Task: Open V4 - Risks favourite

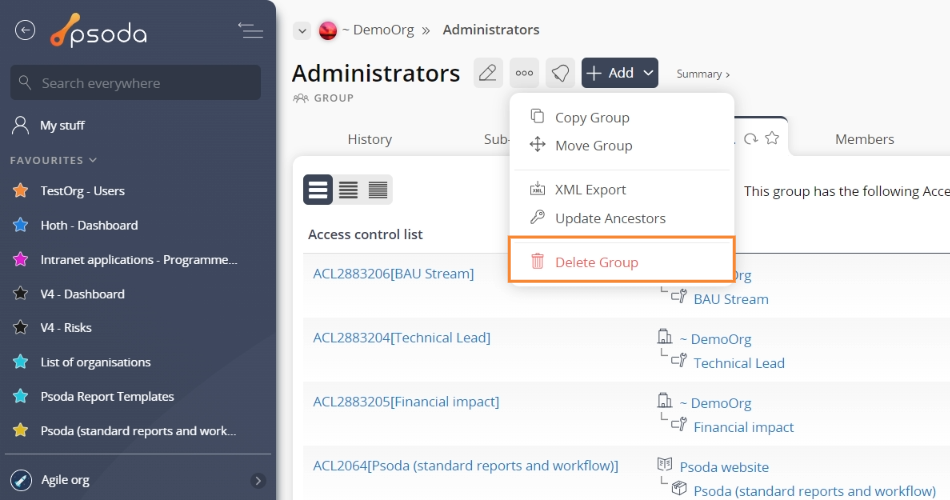Action: [x=66, y=328]
